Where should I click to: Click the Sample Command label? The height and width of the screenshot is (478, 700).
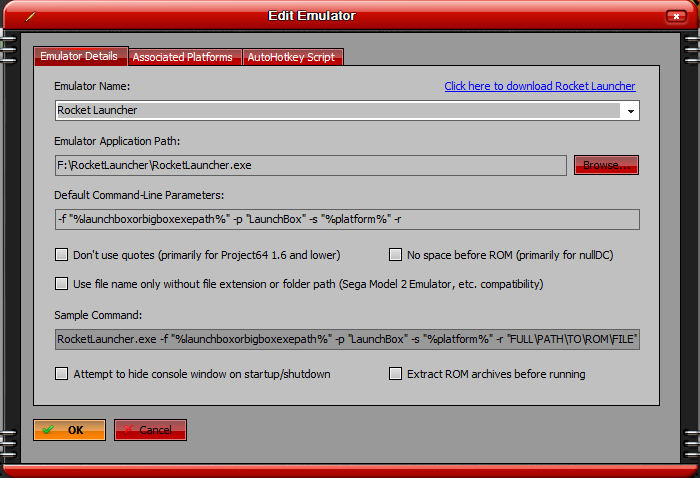(x=98, y=315)
